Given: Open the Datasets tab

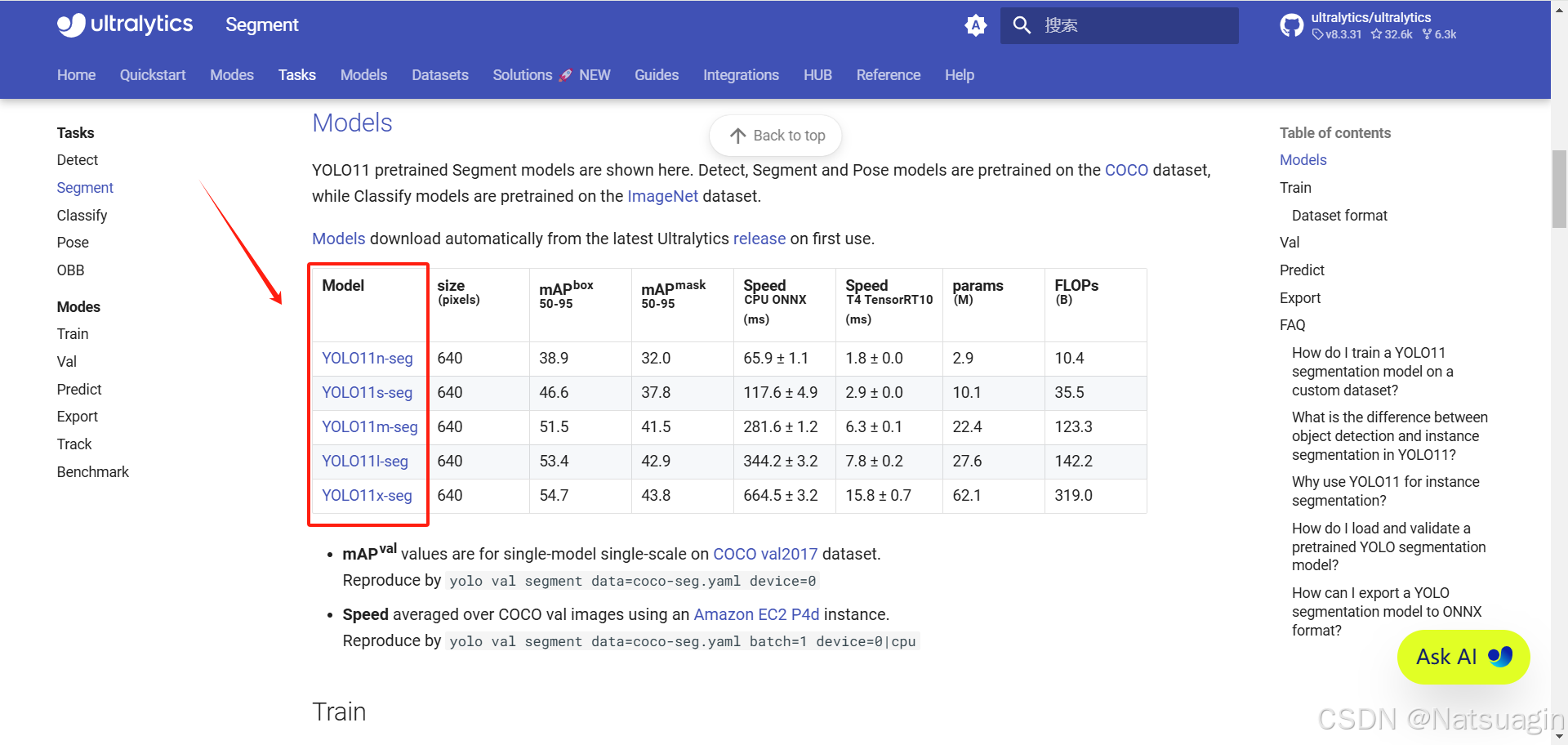Looking at the screenshot, I should tap(440, 75).
